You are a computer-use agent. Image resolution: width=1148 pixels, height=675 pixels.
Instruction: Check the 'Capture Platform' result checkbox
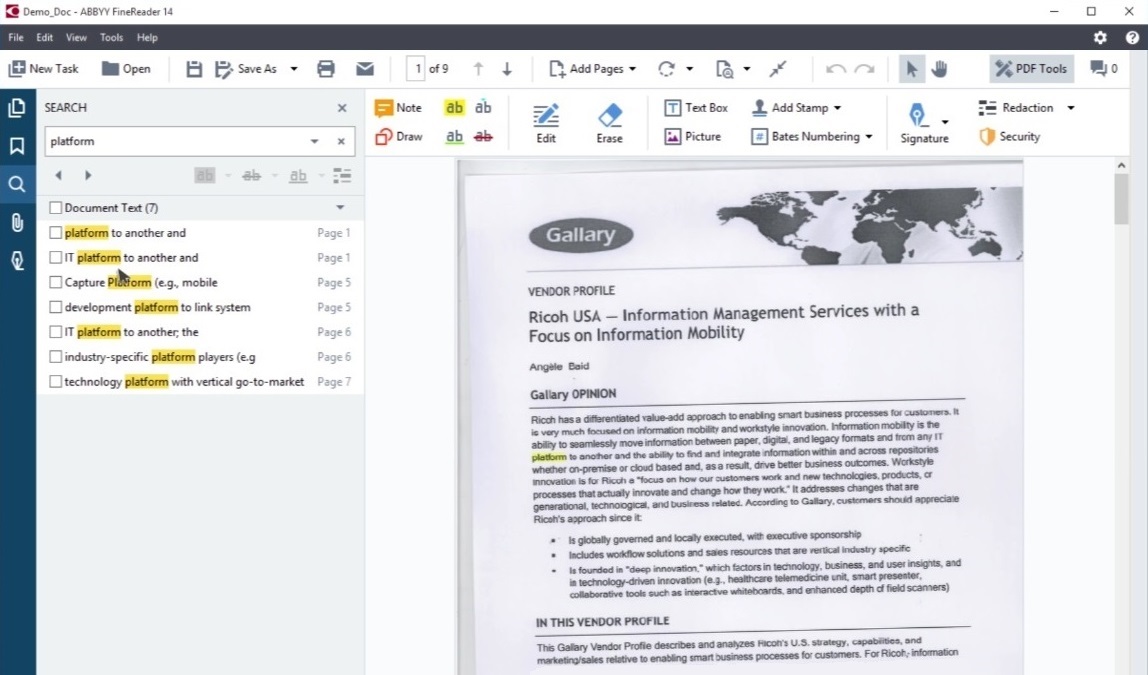pyautogui.click(x=56, y=283)
